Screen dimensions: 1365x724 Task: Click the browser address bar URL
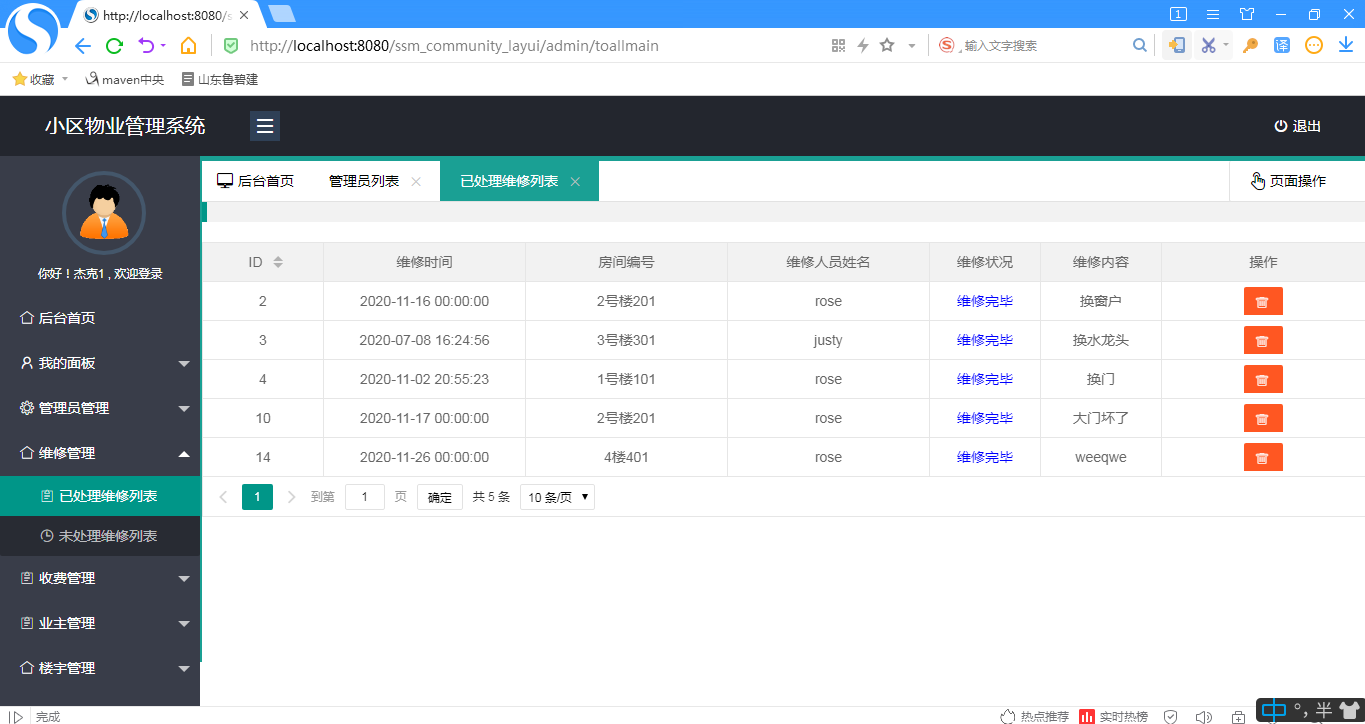454,45
